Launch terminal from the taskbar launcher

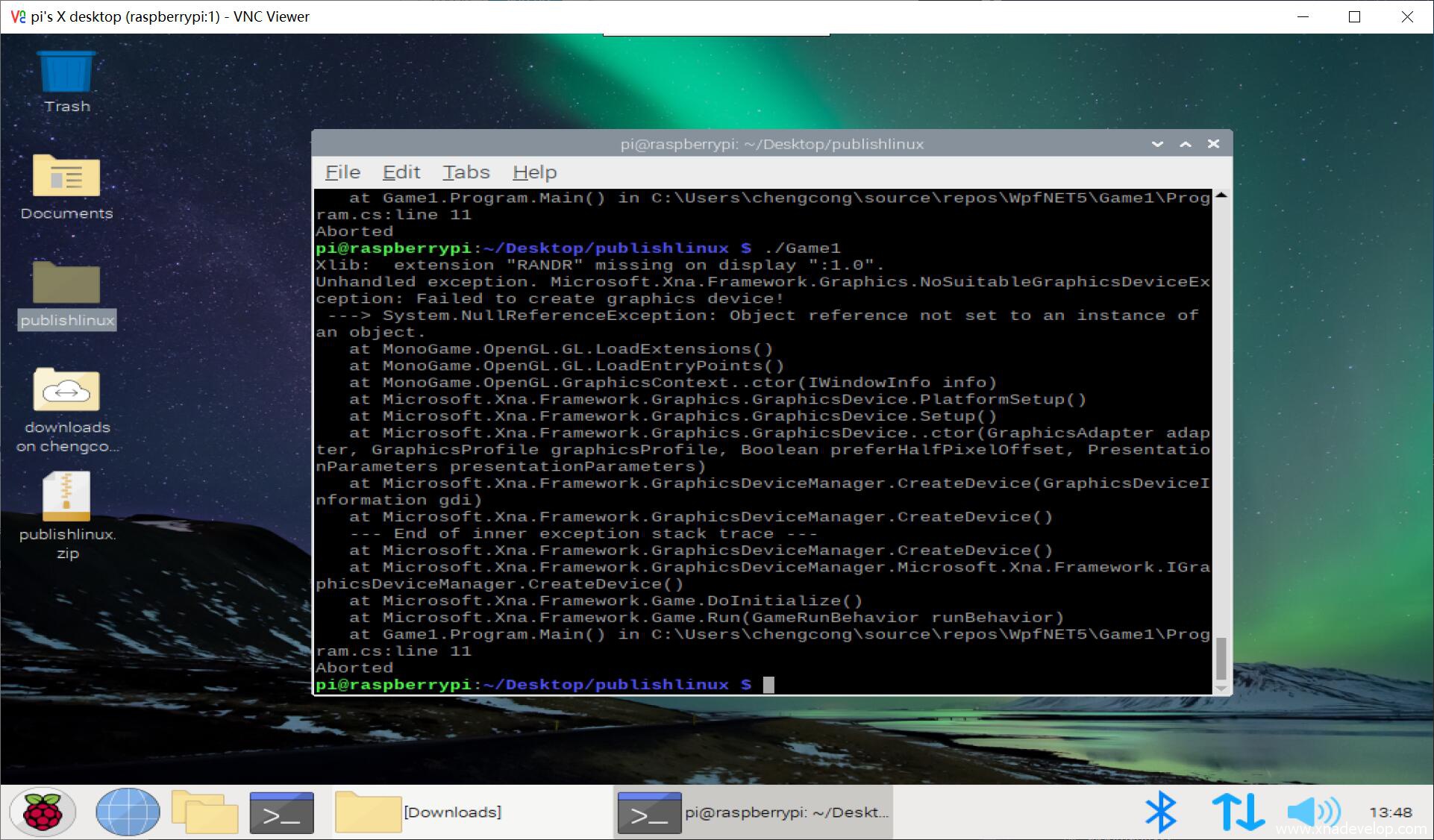(281, 812)
